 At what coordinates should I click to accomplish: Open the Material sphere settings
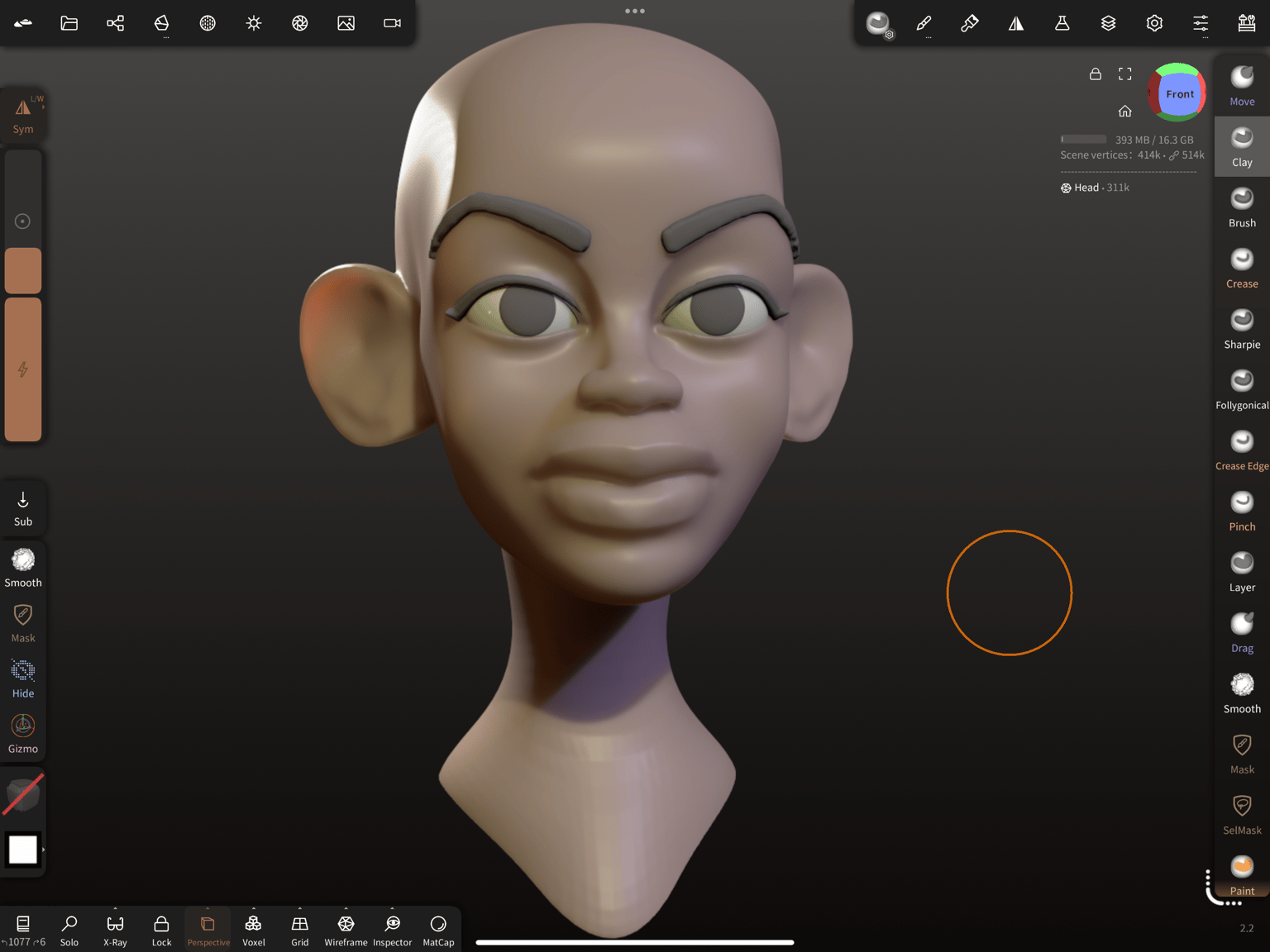879,23
